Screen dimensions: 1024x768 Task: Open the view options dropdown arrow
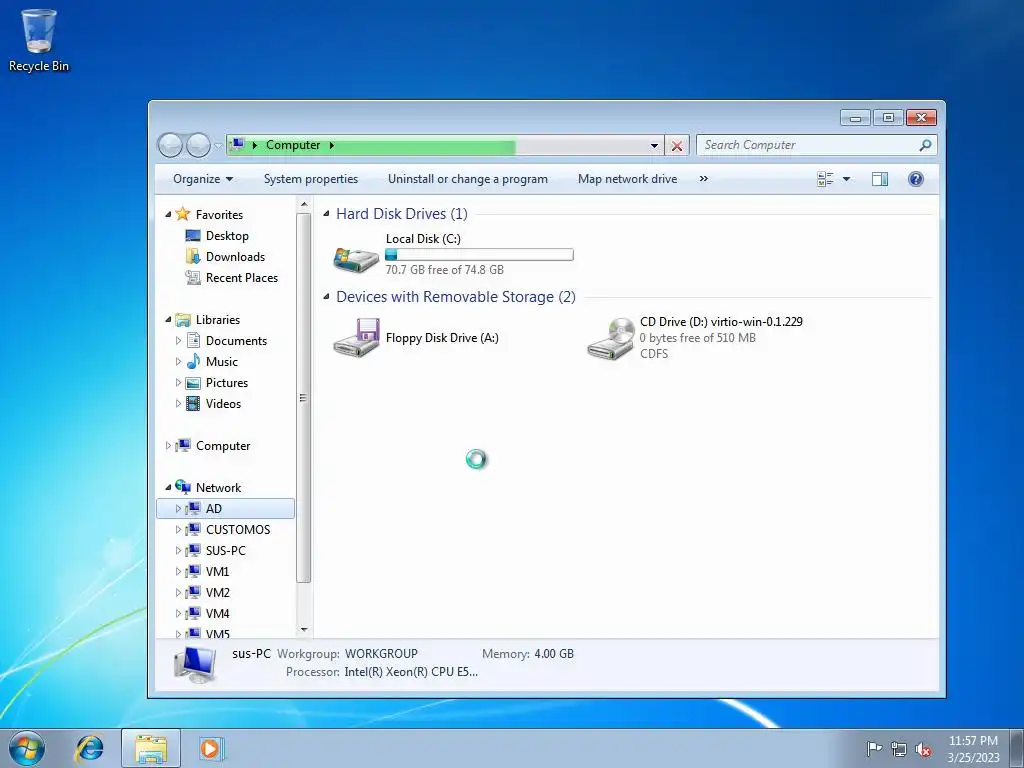point(846,179)
